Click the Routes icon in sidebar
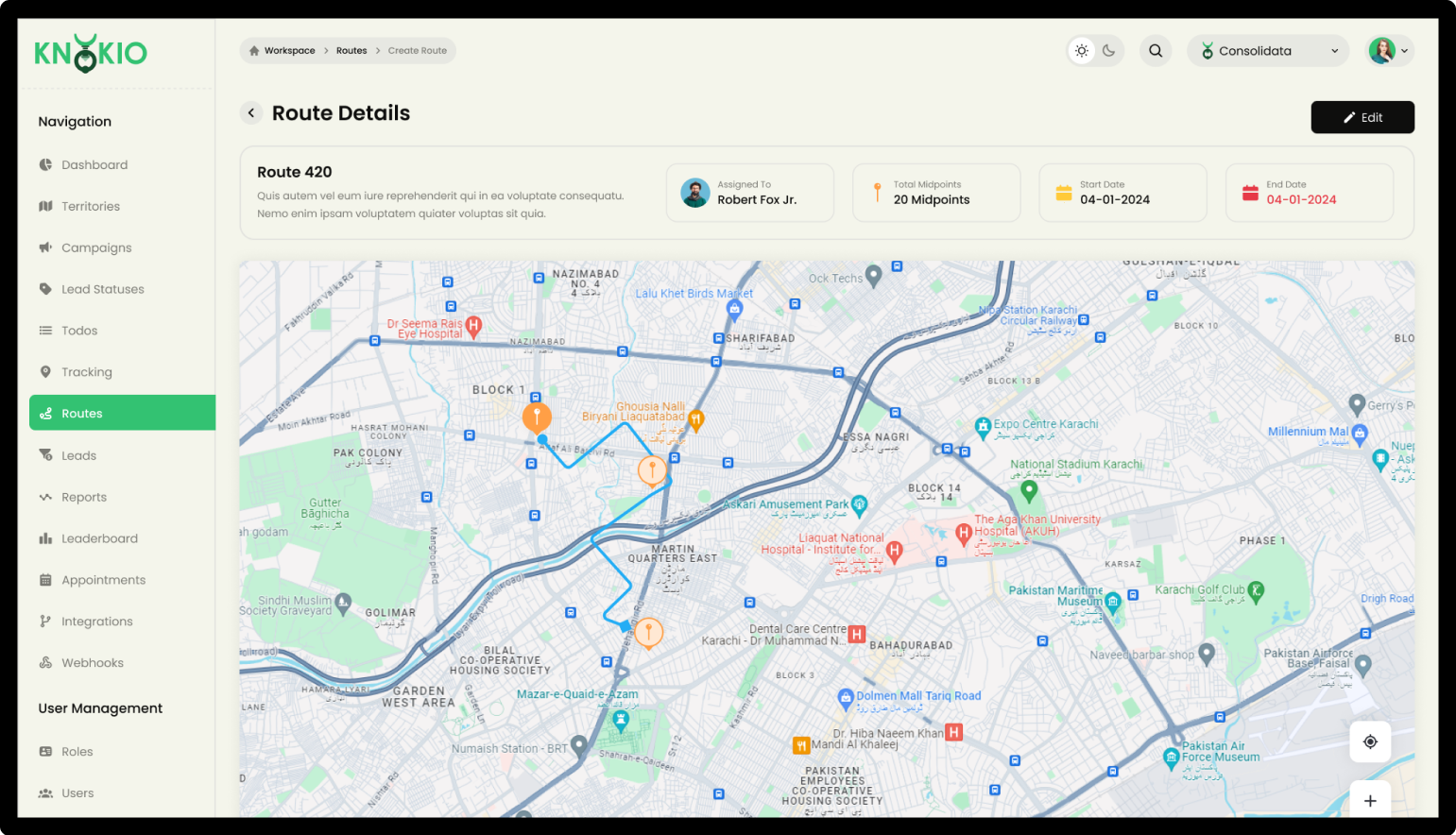The width and height of the screenshot is (1456, 835). pyautogui.click(x=45, y=414)
